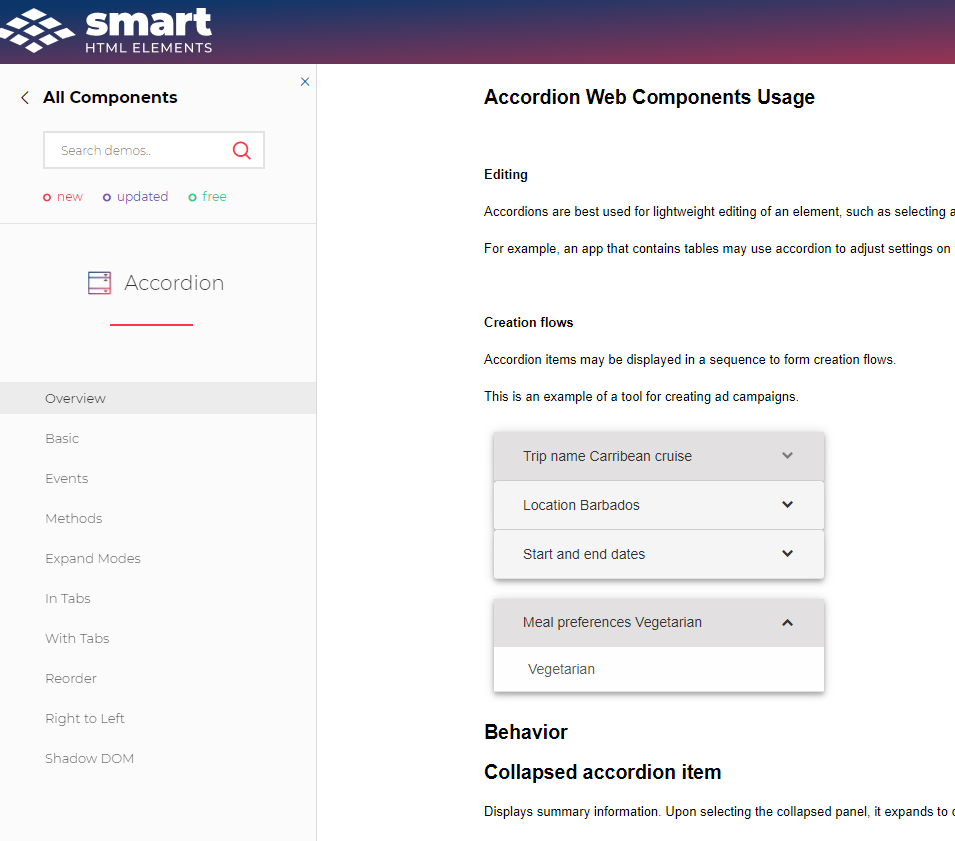The image size is (955, 841).
Task: Click the 'new' filter indicator dot
Action: [44, 197]
